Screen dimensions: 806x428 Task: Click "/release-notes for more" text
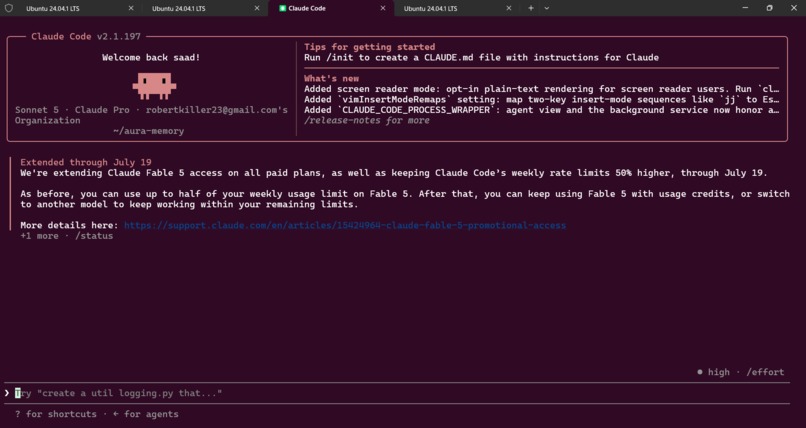point(367,120)
